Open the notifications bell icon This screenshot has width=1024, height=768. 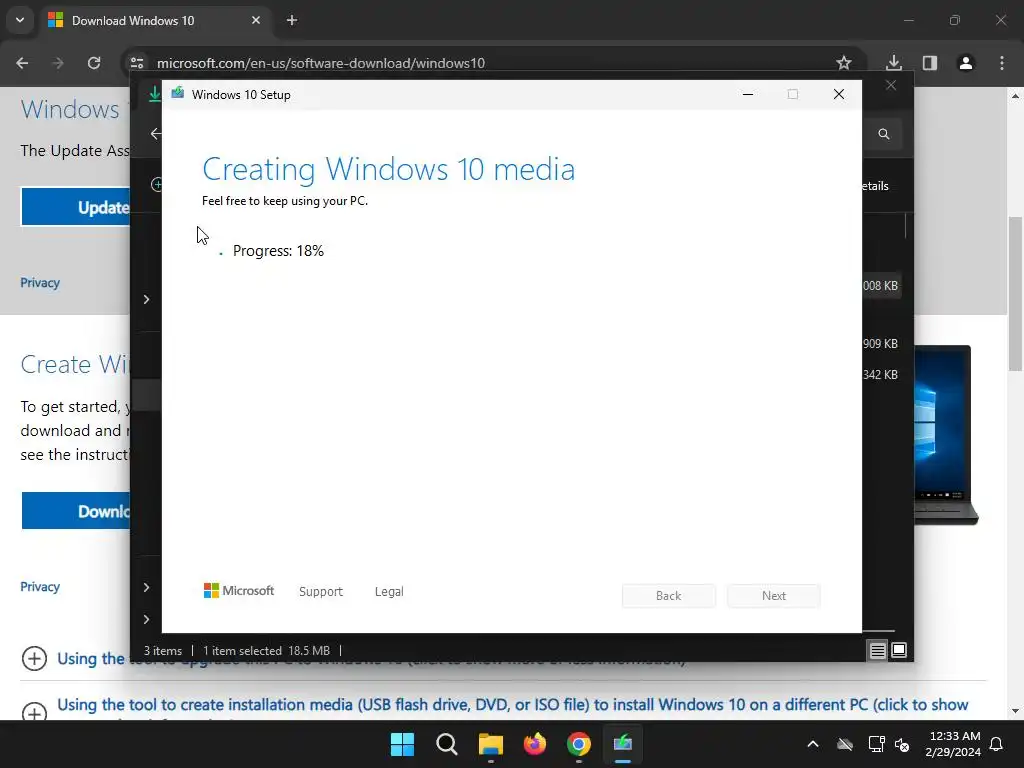coord(997,744)
